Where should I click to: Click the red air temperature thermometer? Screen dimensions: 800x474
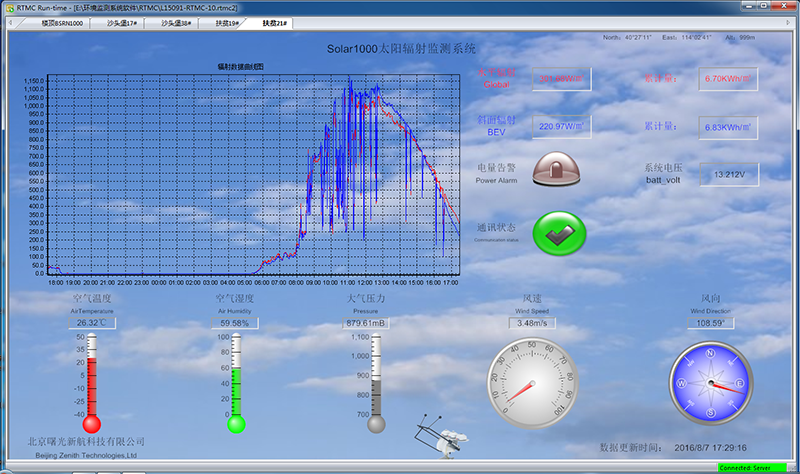[x=92, y=383]
